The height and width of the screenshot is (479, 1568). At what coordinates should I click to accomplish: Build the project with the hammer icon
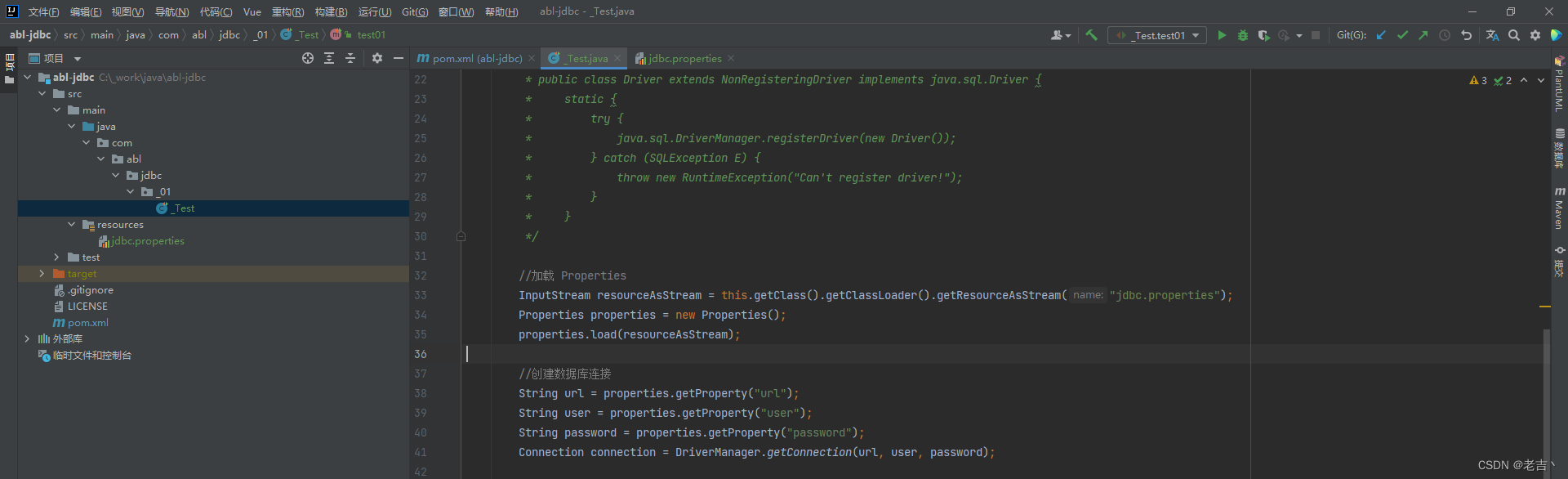point(1091,35)
